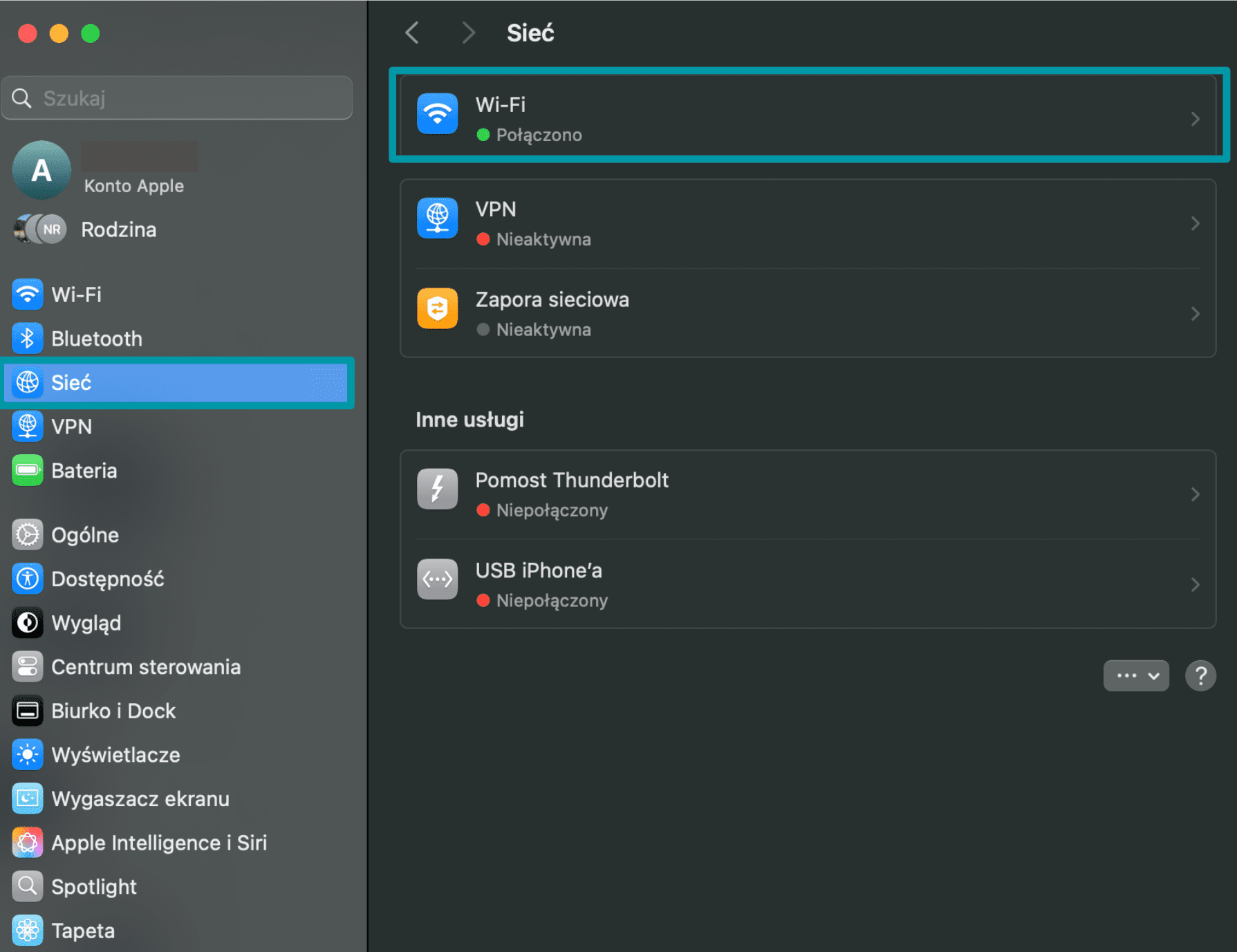Click the Bluetooth icon in the sidebar
Viewport: 1237px width, 952px height.
[27, 339]
